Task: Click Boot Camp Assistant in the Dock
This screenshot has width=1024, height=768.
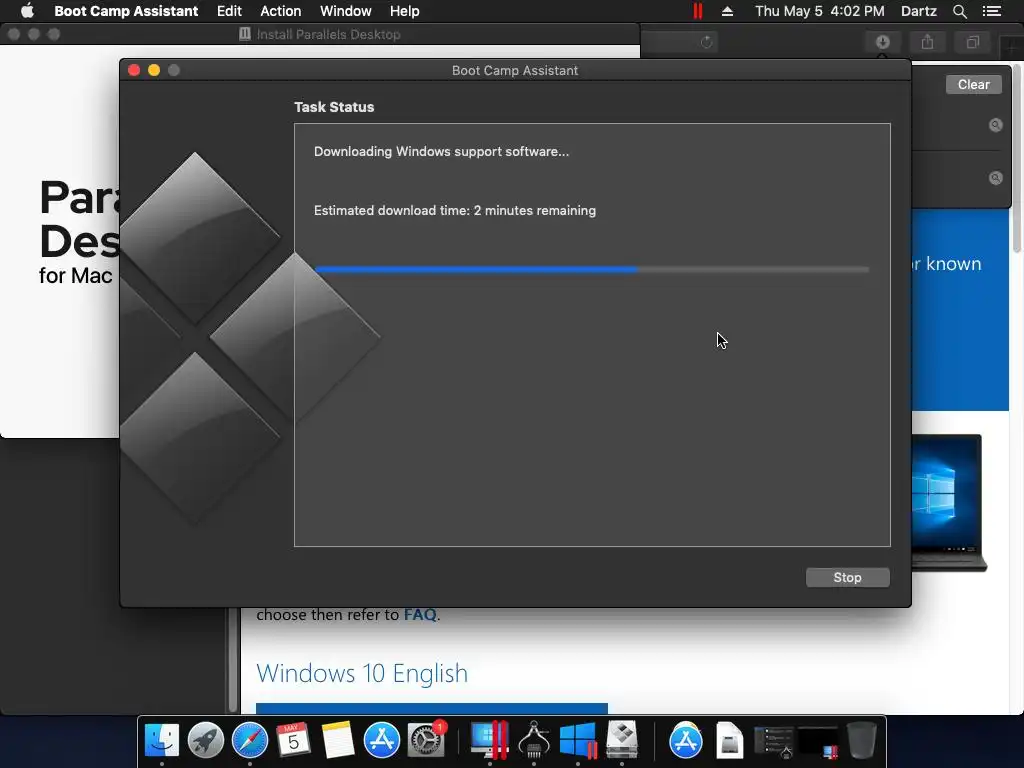Action: coord(622,740)
